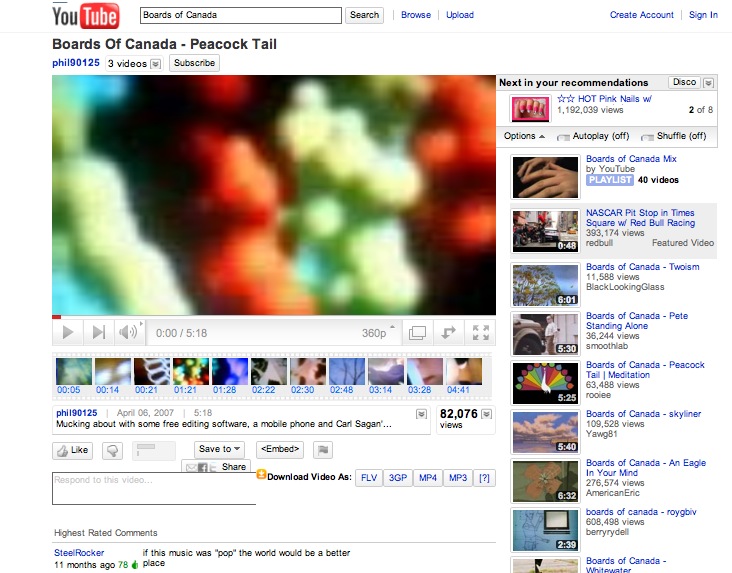Click the comment rating bar next to dislike
Image resolution: width=732 pixels, height=573 pixels.
pos(154,451)
